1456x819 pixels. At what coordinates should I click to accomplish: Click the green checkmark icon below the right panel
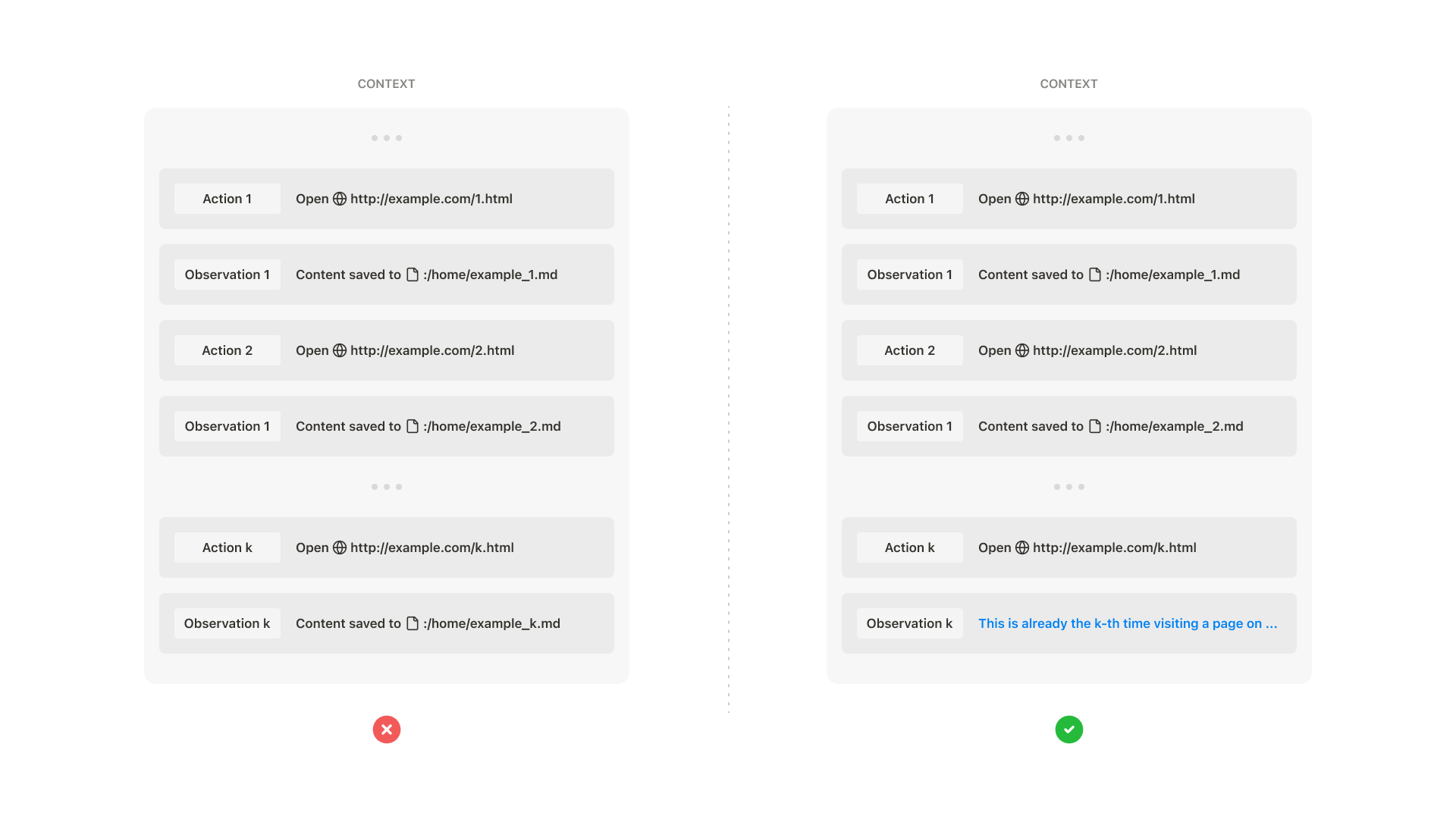(x=1069, y=730)
